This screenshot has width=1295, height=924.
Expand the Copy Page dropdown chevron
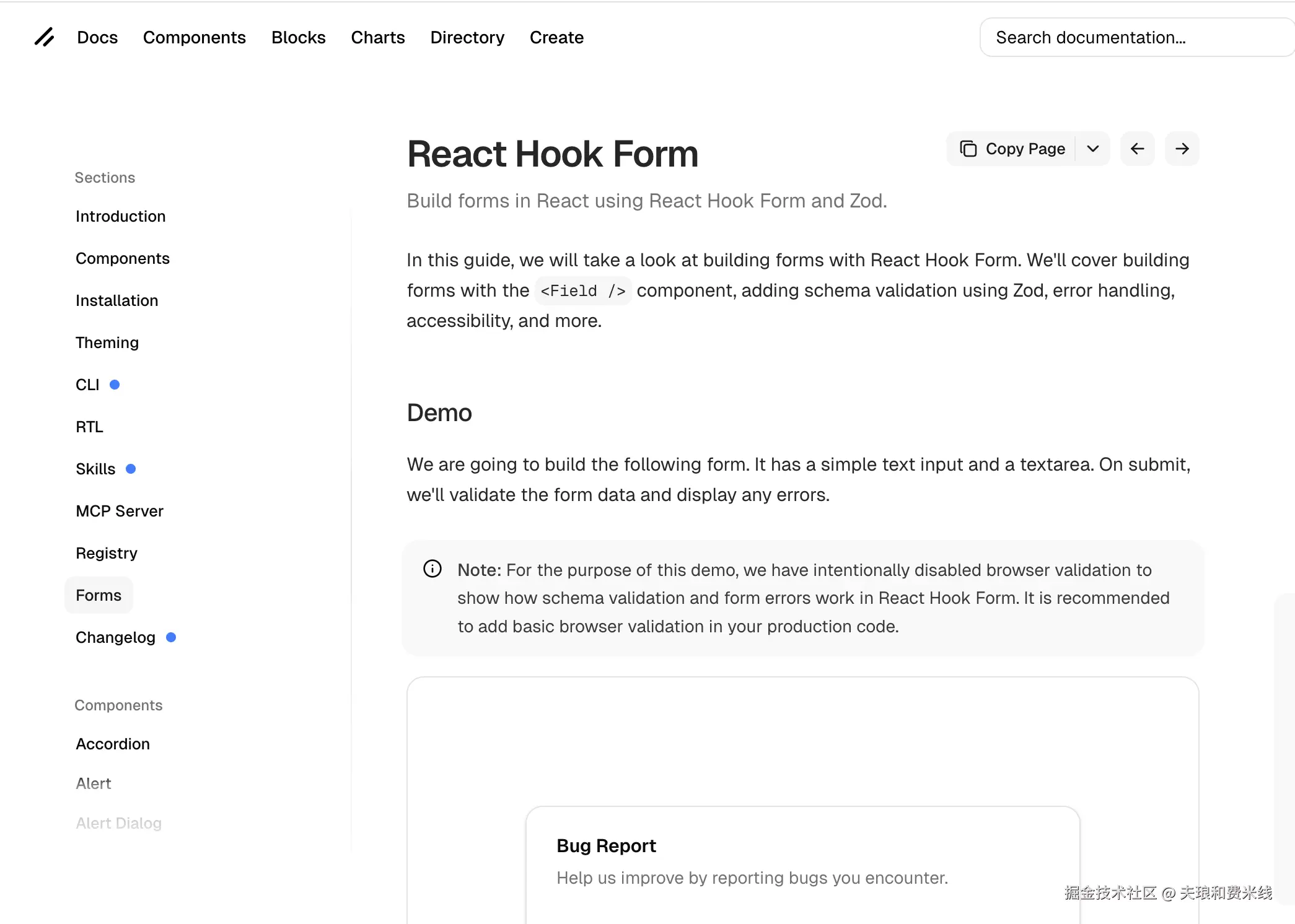coord(1093,149)
